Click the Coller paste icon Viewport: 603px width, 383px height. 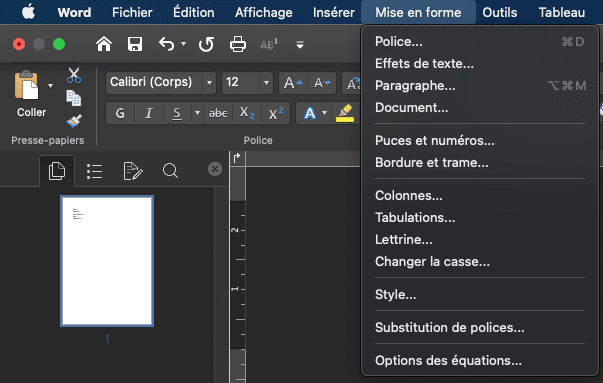pyautogui.click(x=26, y=85)
